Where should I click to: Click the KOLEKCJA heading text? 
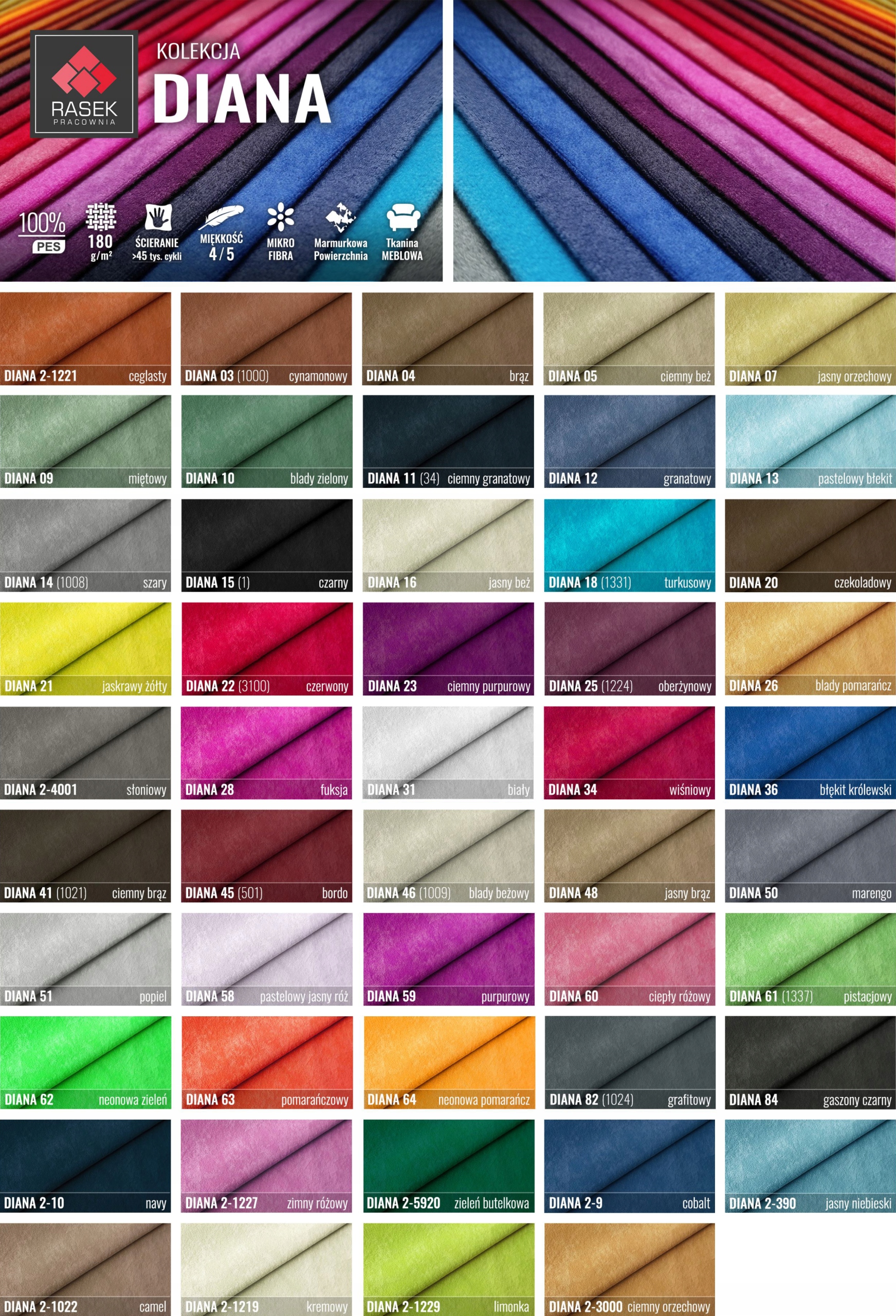pos(198,51)
